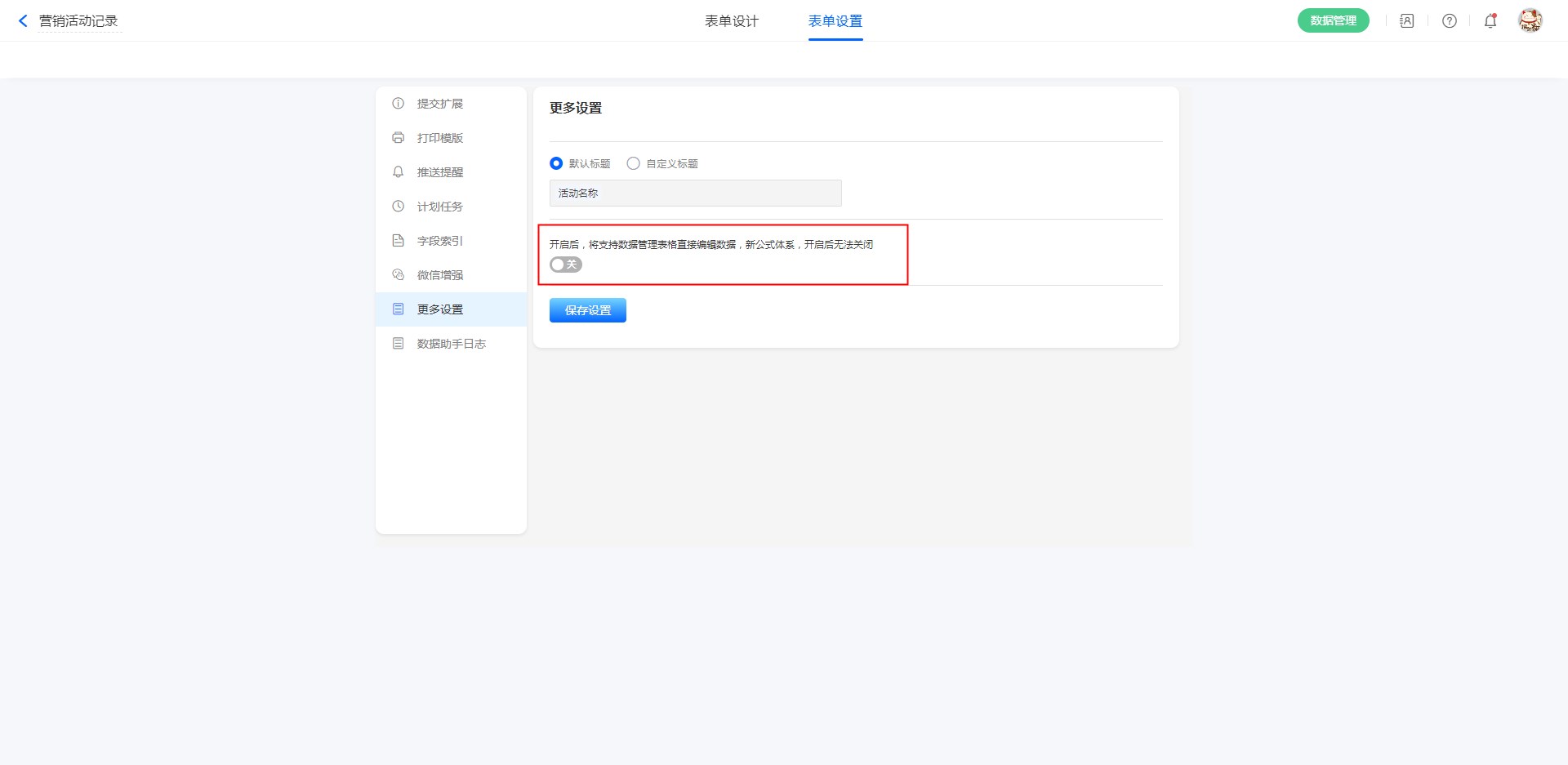Click the 保存设置 button
Viewport: 1568px width, 765px height.
coord(587,310)
